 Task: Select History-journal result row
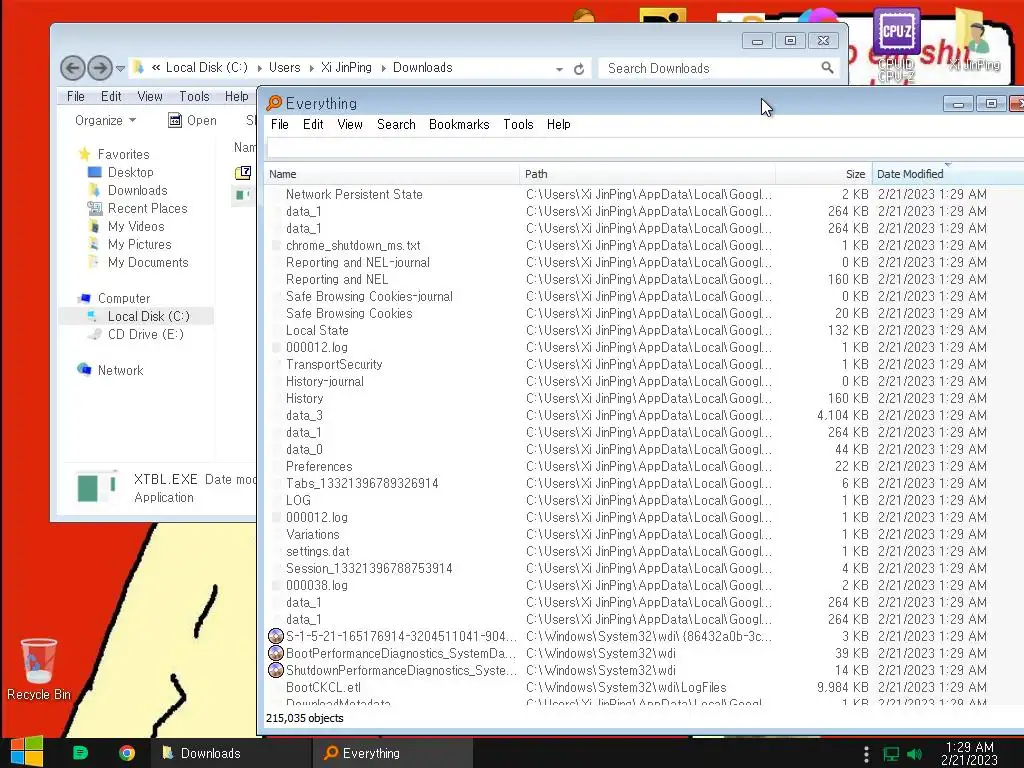tap(645, 381)
